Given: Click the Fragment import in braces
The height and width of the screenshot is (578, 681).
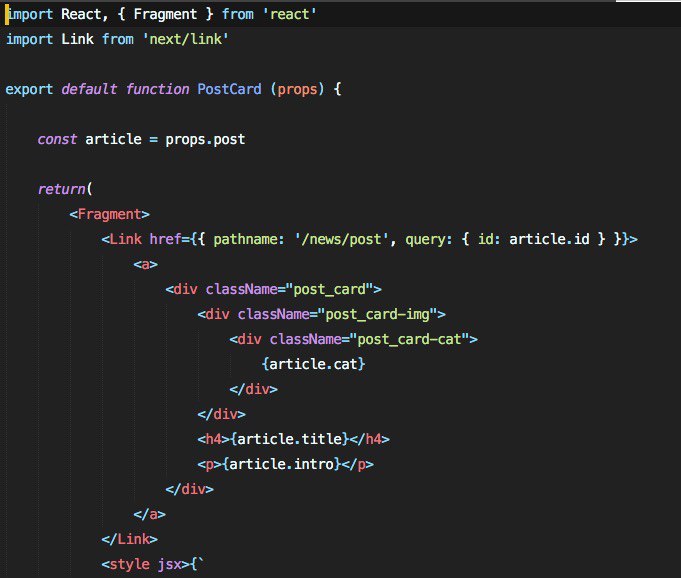Looking at the screenshot, I should 165,14.
